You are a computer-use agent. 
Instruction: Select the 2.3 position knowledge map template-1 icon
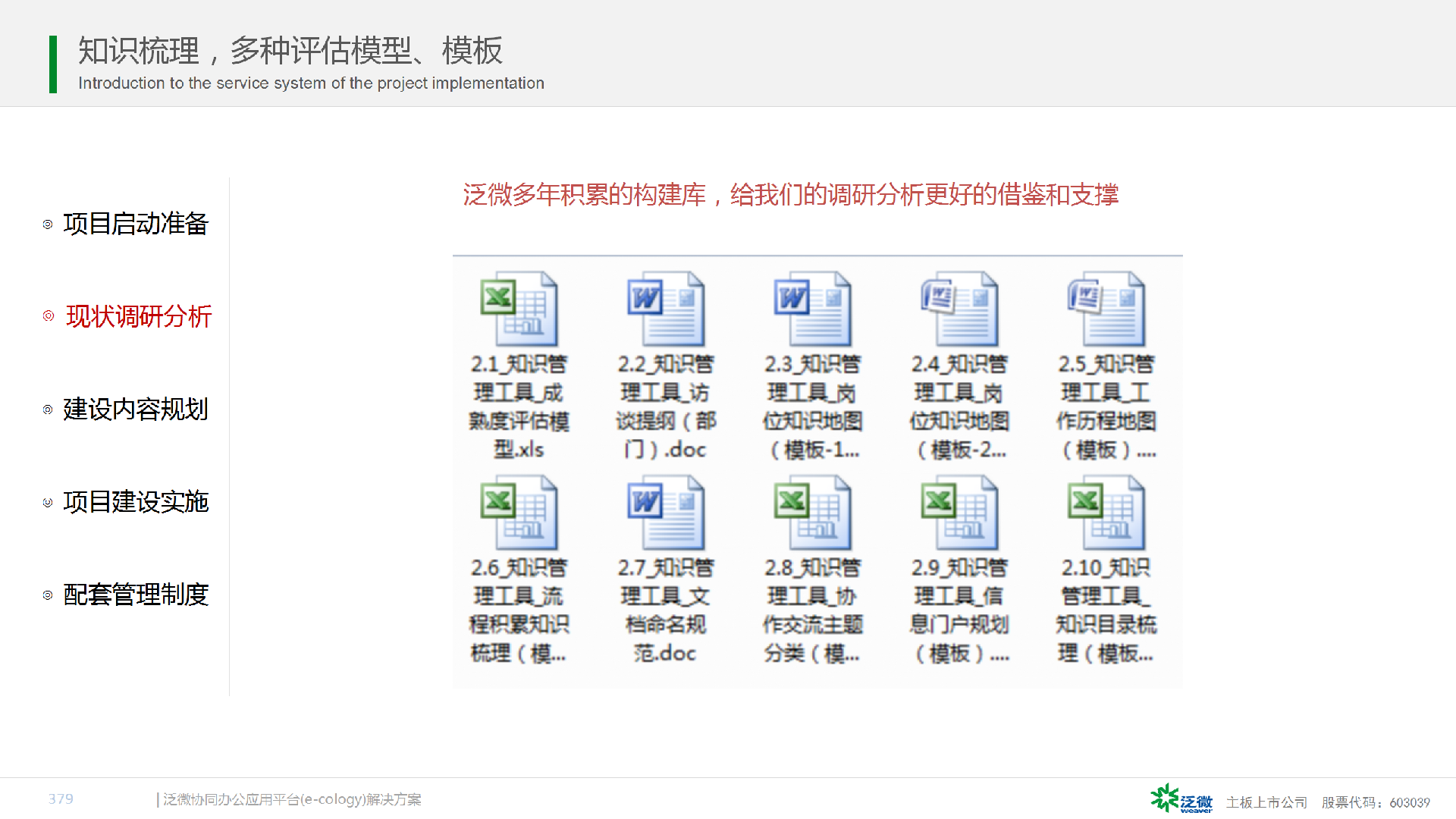(812, 309)
